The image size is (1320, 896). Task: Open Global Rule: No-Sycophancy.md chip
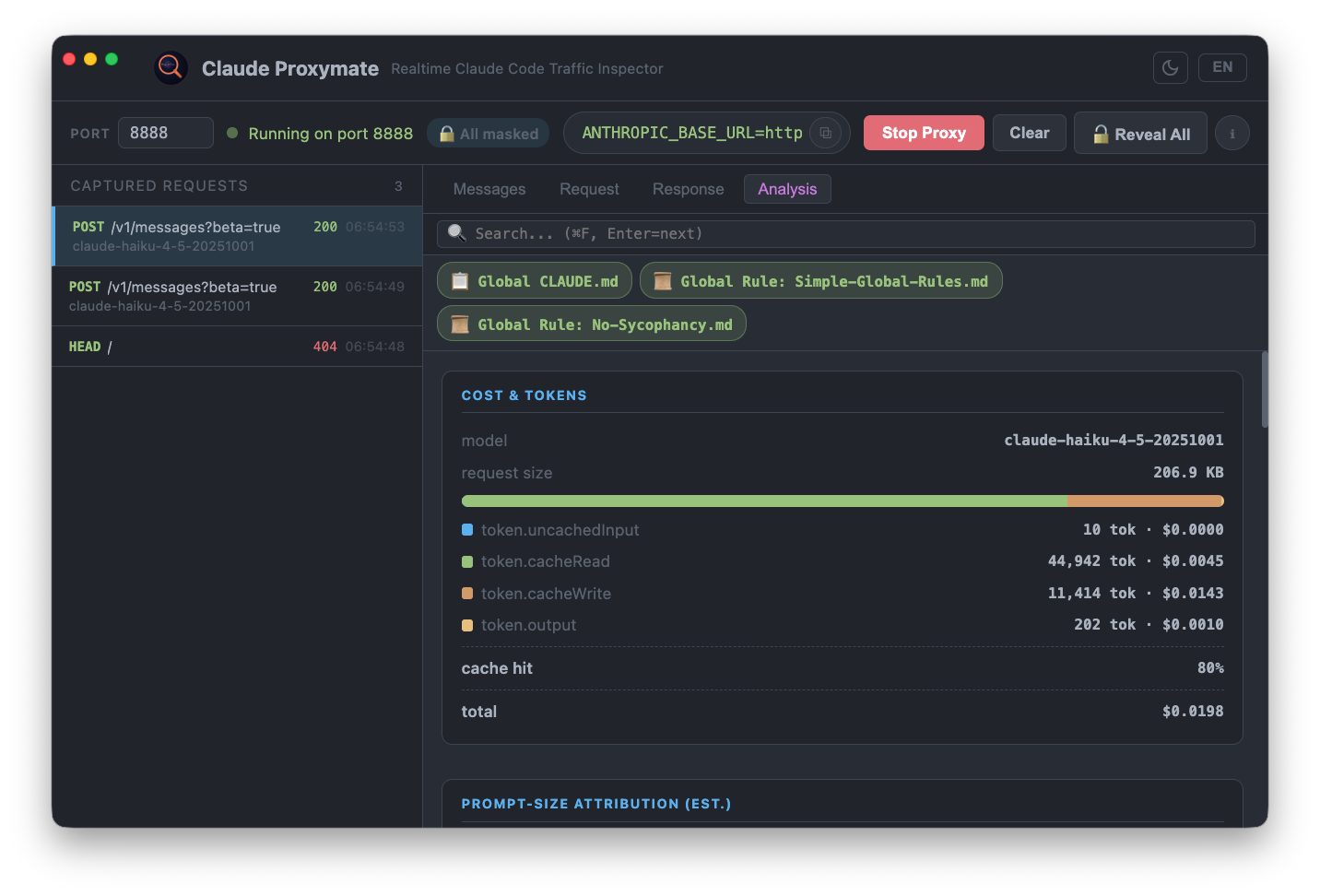[x=592, y=324]
